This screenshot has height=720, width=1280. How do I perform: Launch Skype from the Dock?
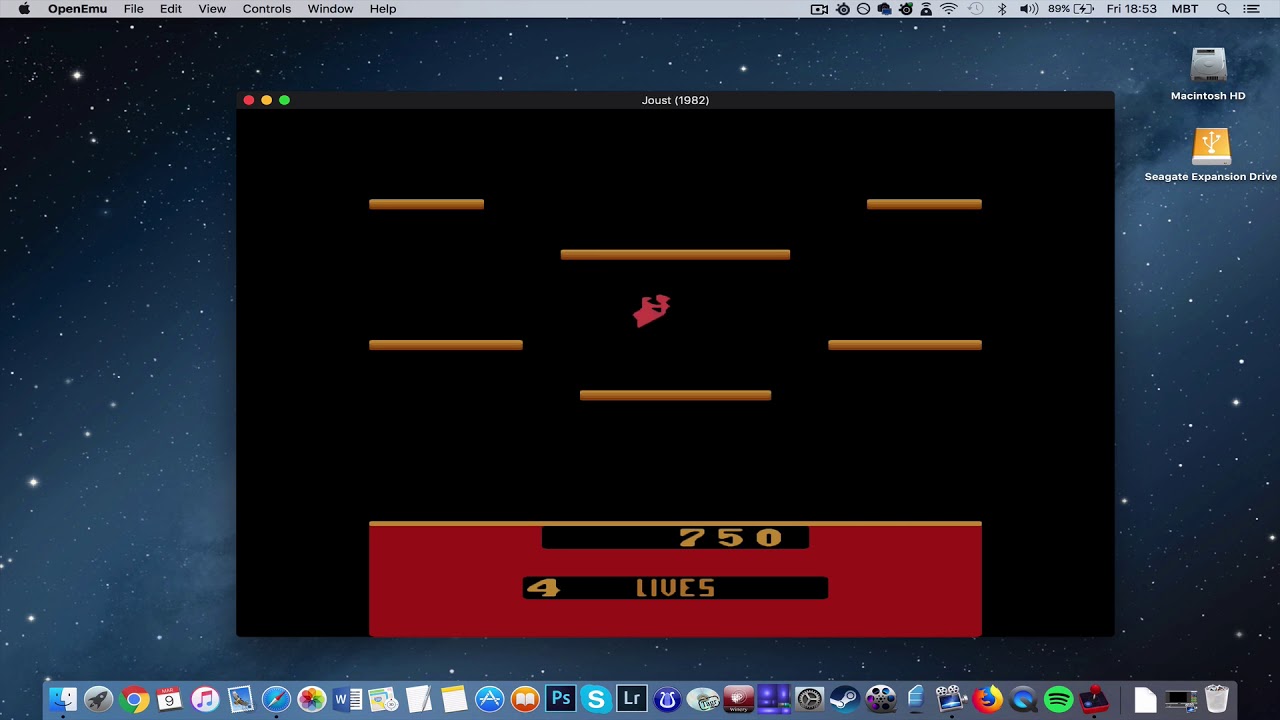click(x=596, y=699)
